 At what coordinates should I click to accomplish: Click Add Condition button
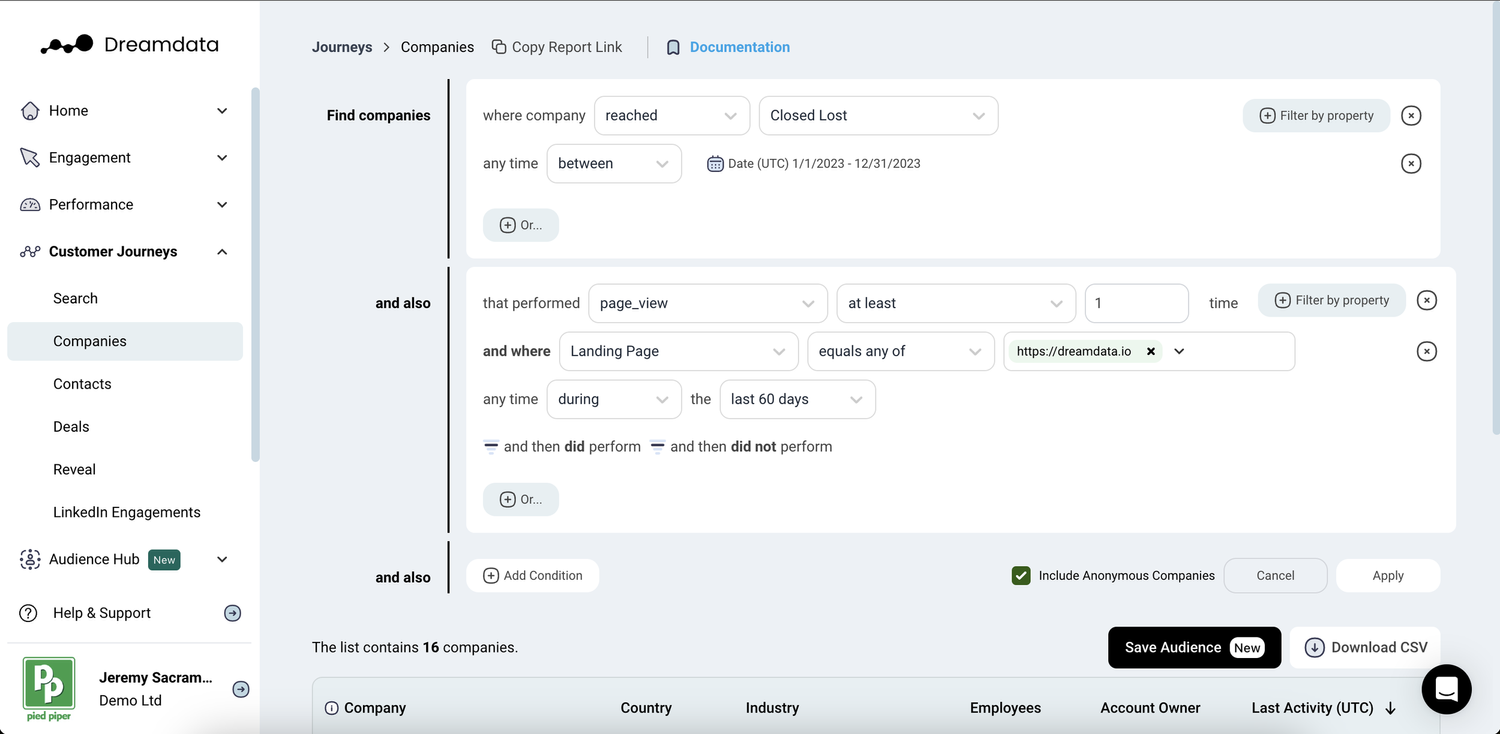pos(533,576)
